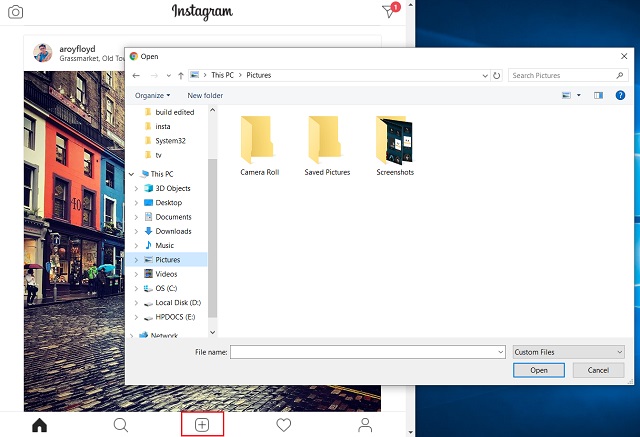Open the Instagram camera icon
This screenshot has width=640, height=437.
tap(16, 12)
